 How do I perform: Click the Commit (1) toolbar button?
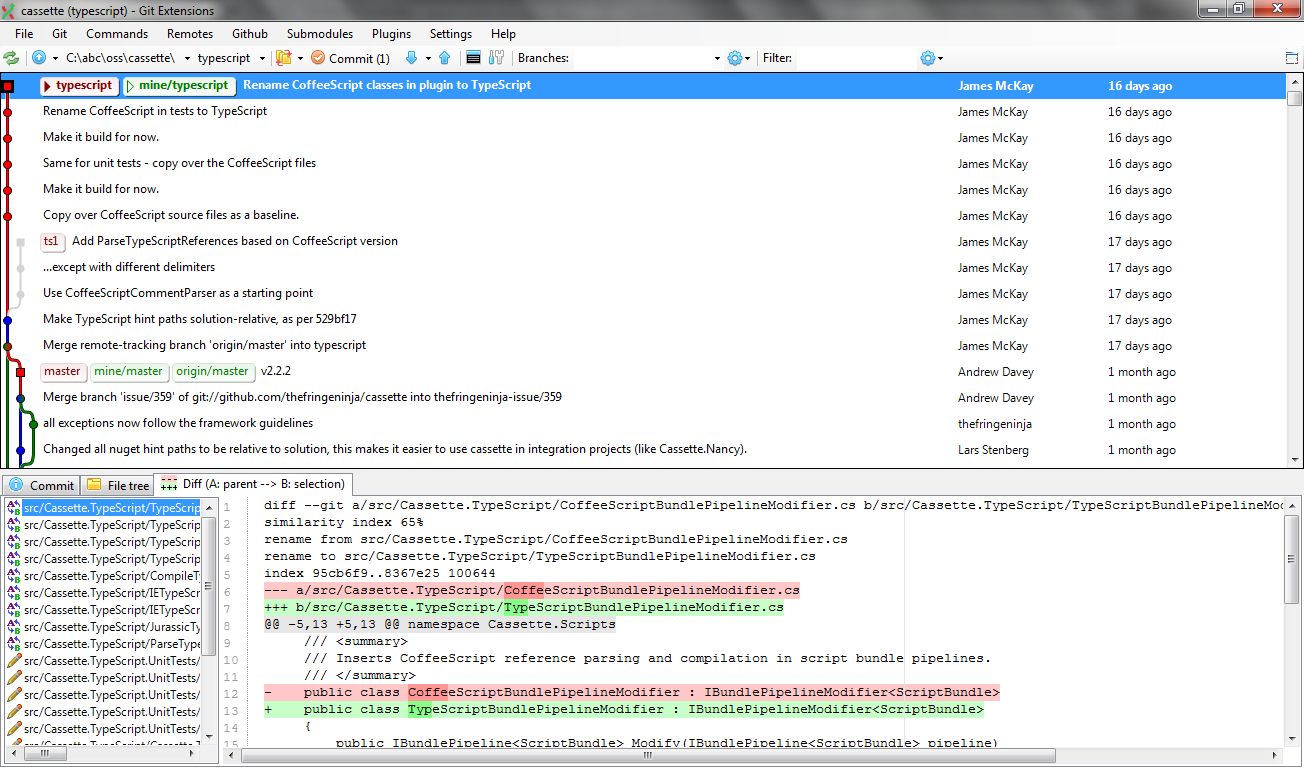click(350, 58)
